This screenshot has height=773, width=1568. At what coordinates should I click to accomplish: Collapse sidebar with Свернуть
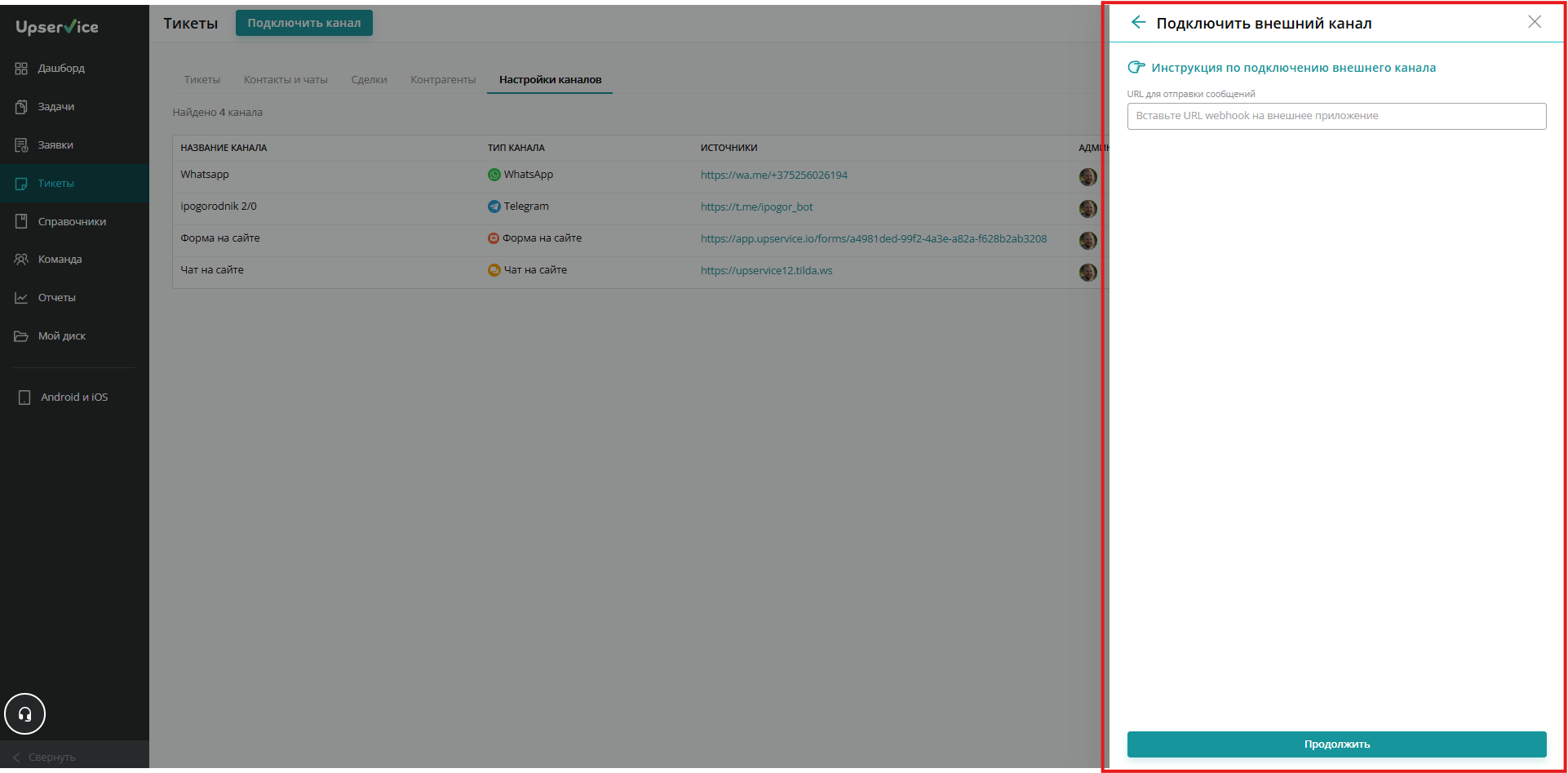45,757
